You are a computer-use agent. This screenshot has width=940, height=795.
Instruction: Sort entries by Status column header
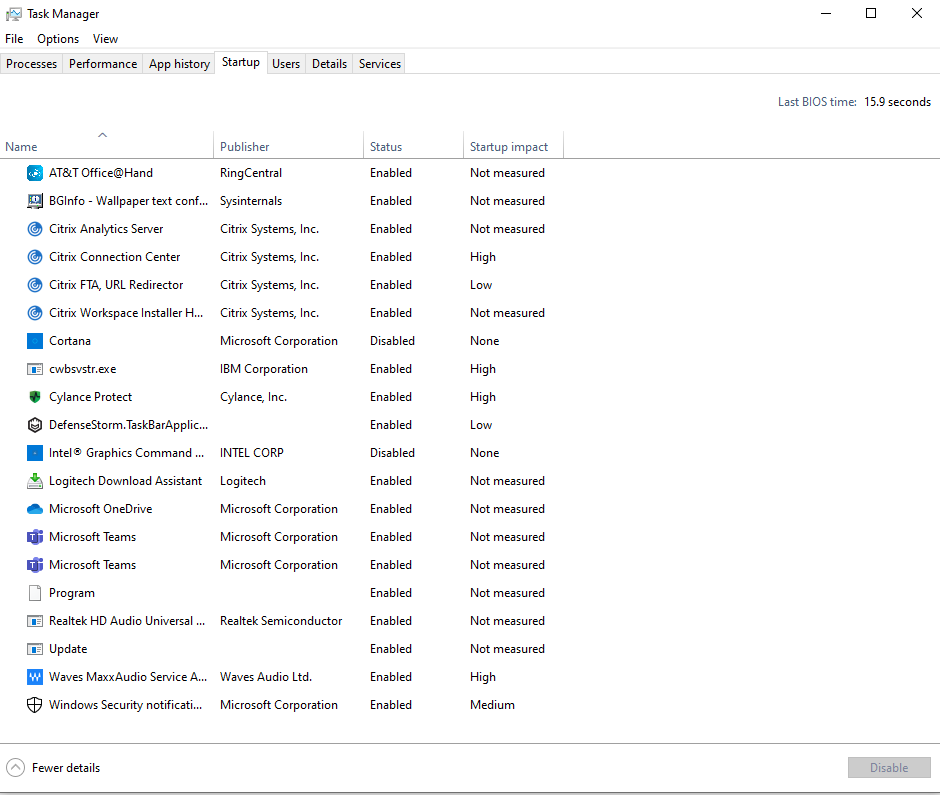(386, 147)
